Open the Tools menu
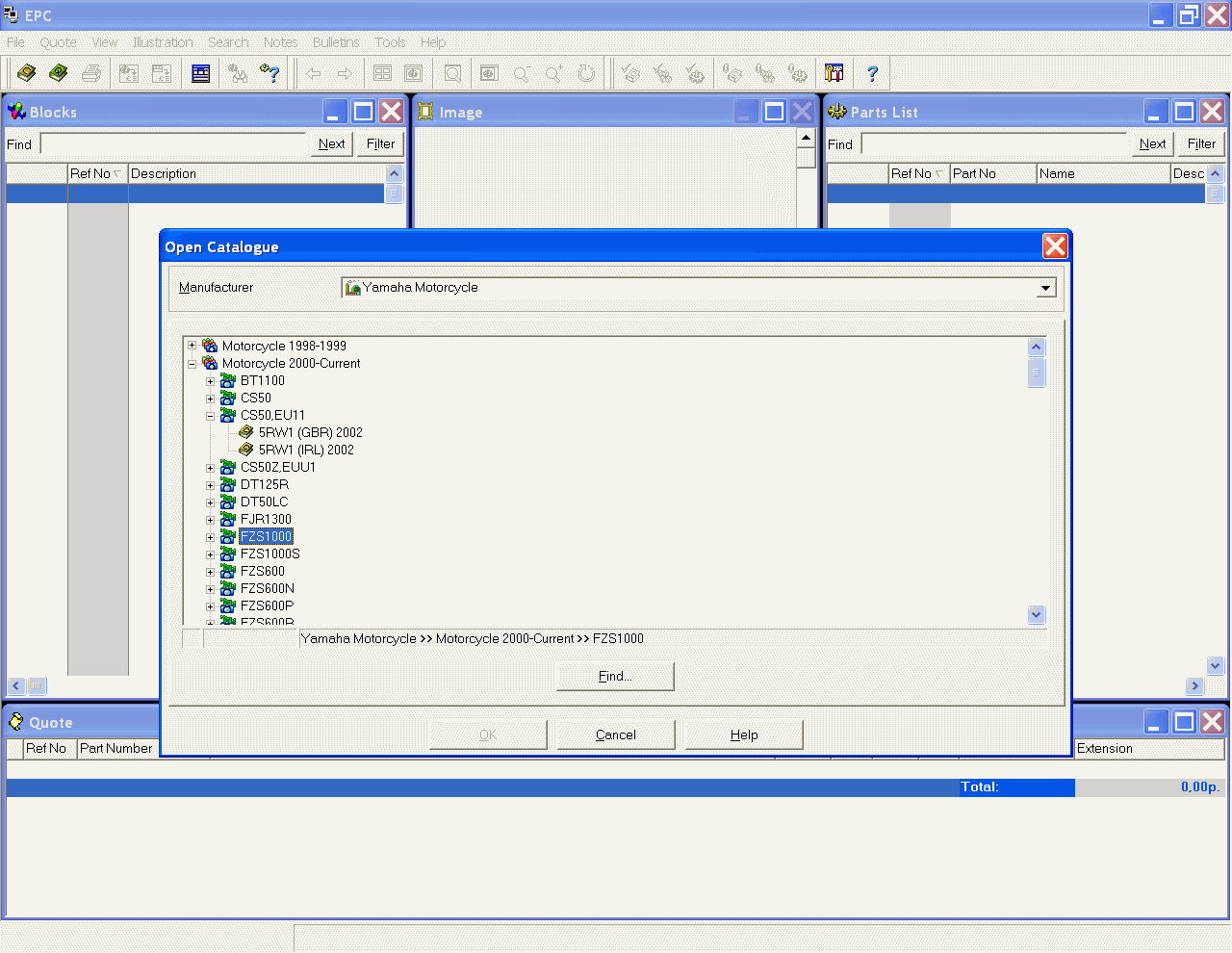This screenshot has width=1232, height=953. click(390, 42)
